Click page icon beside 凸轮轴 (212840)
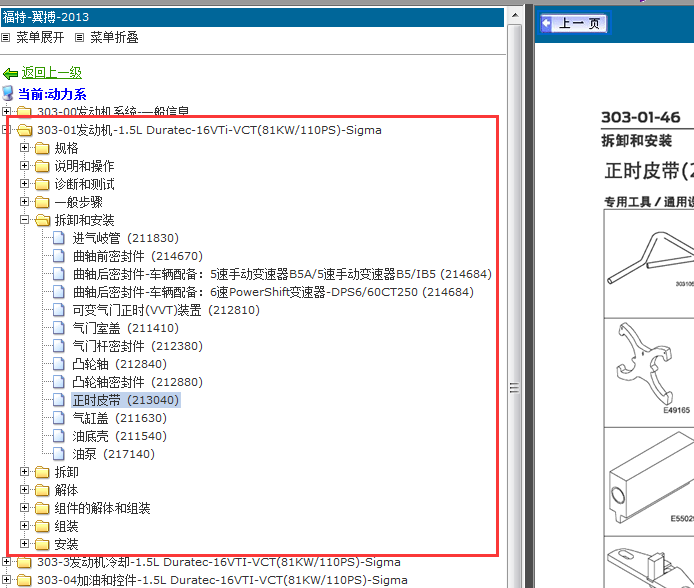 pyautogui.click(x=58, y=364)
